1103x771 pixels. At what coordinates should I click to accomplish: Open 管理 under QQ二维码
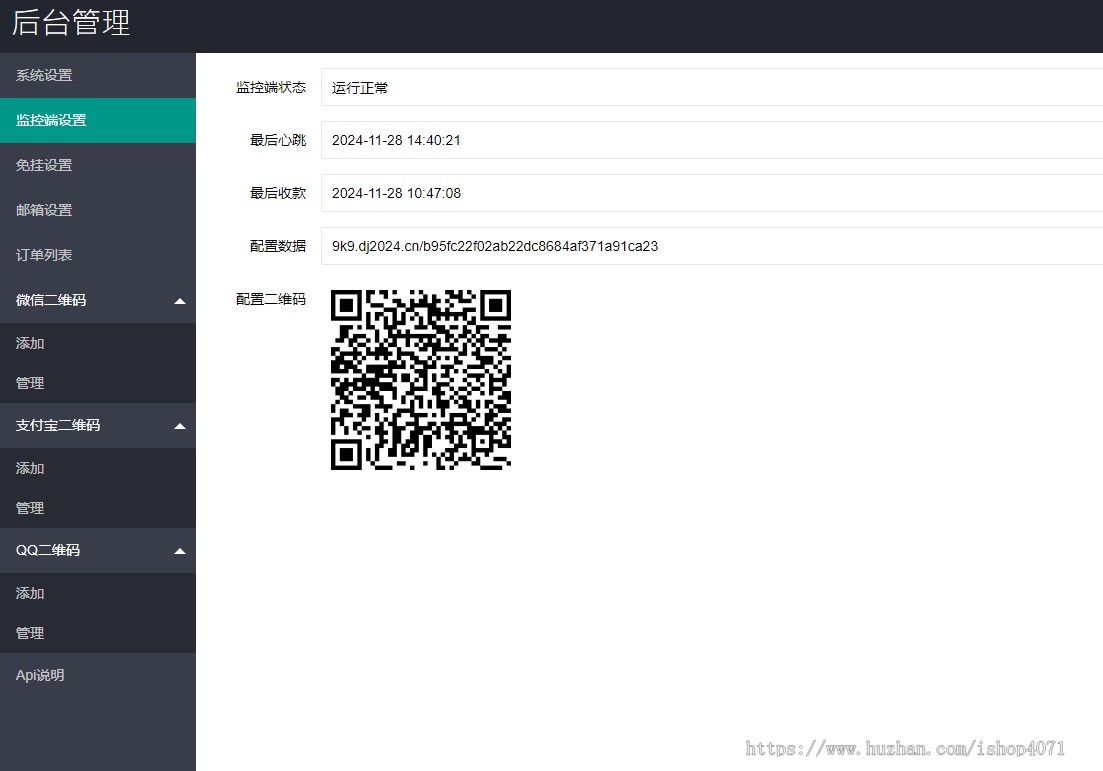(98, 633)
